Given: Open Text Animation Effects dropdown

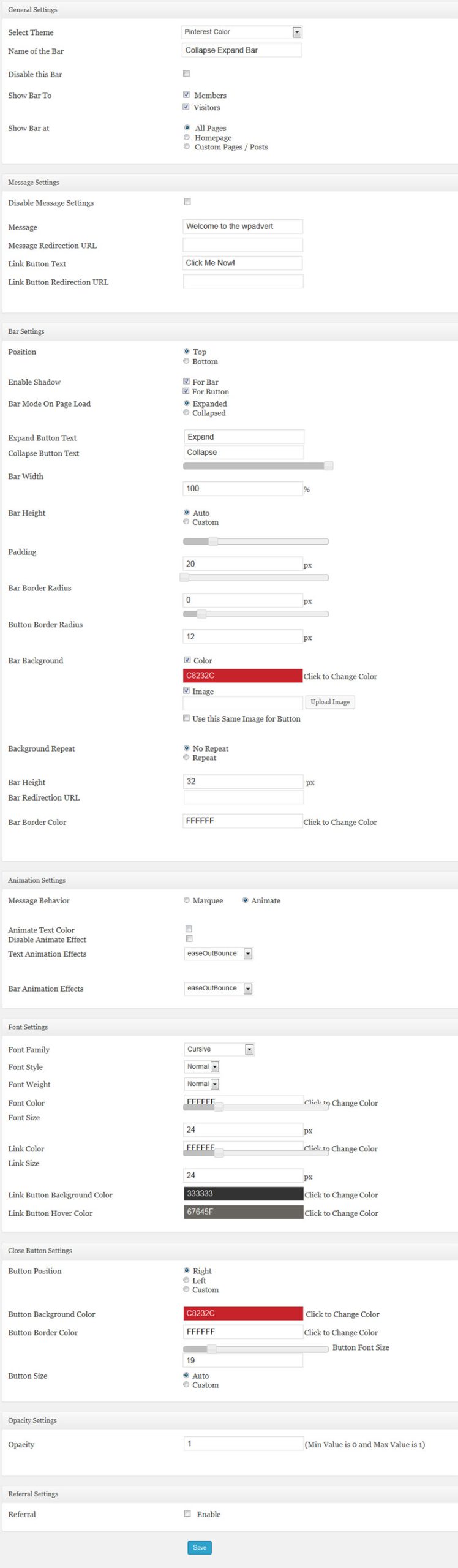Looking at the screenshot, I should coord(219,954).
